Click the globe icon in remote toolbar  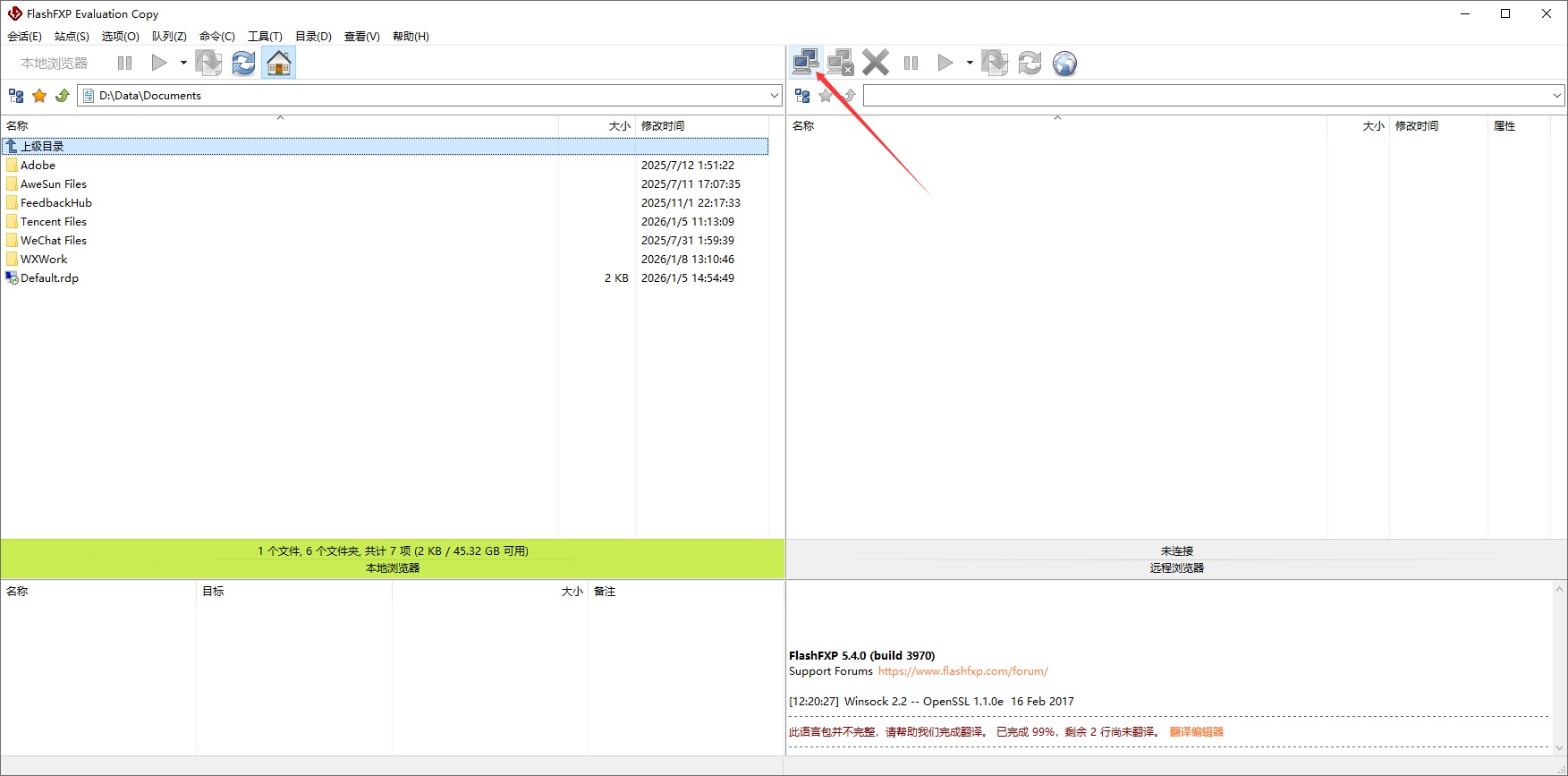[1064, 63]
